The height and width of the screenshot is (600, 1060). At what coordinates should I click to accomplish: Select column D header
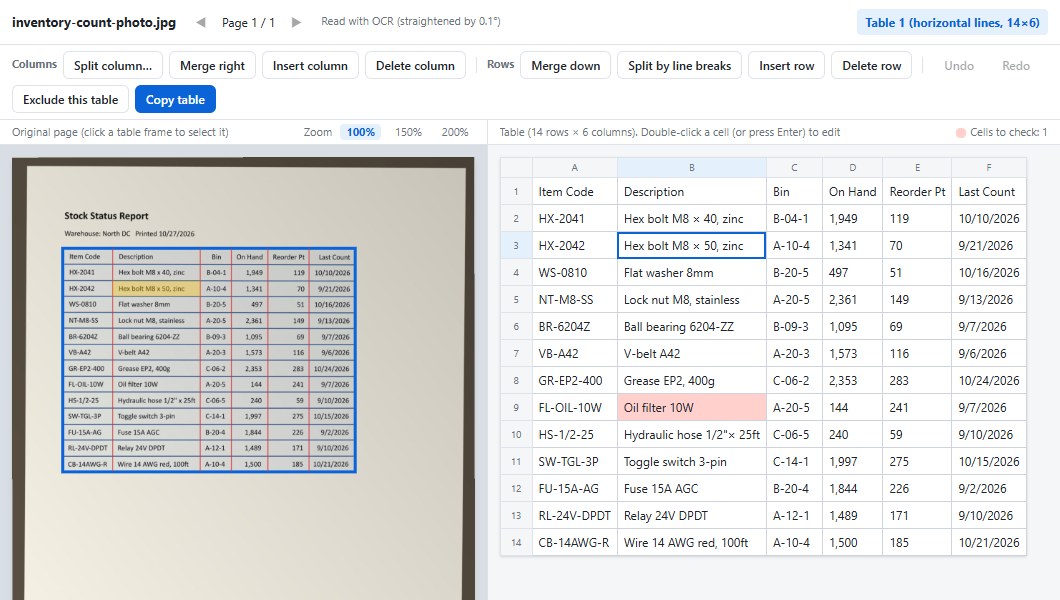852,168
